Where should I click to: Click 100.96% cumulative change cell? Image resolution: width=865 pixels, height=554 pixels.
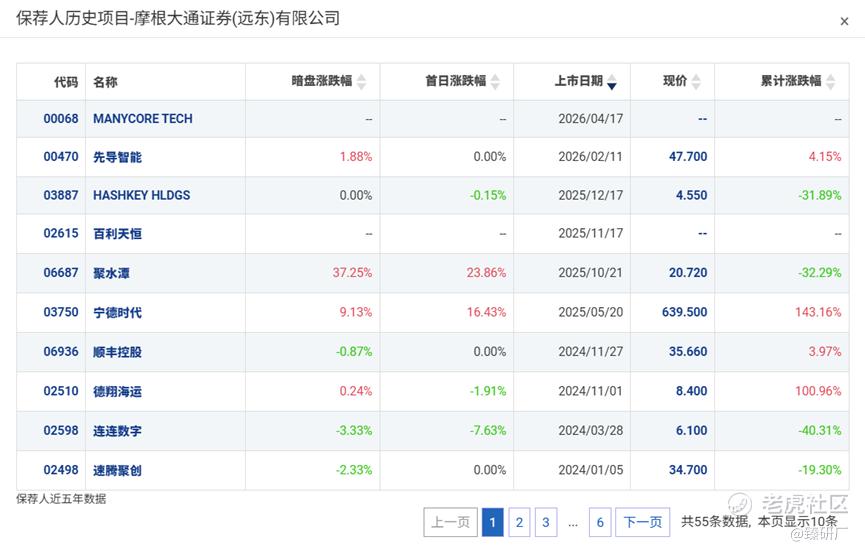[818, 391]
